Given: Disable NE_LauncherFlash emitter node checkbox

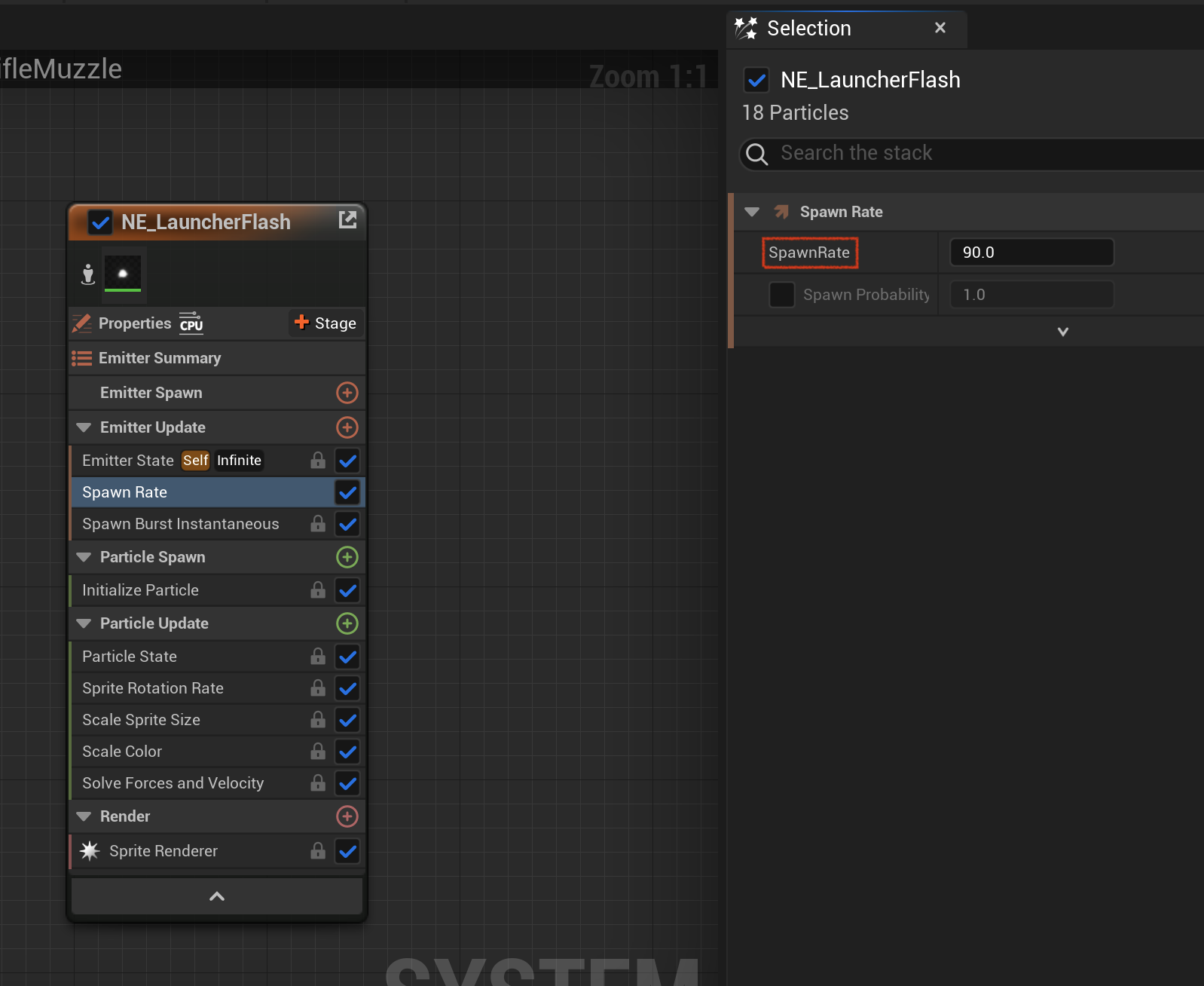Looking at the screenshot, I should (100, 222).
